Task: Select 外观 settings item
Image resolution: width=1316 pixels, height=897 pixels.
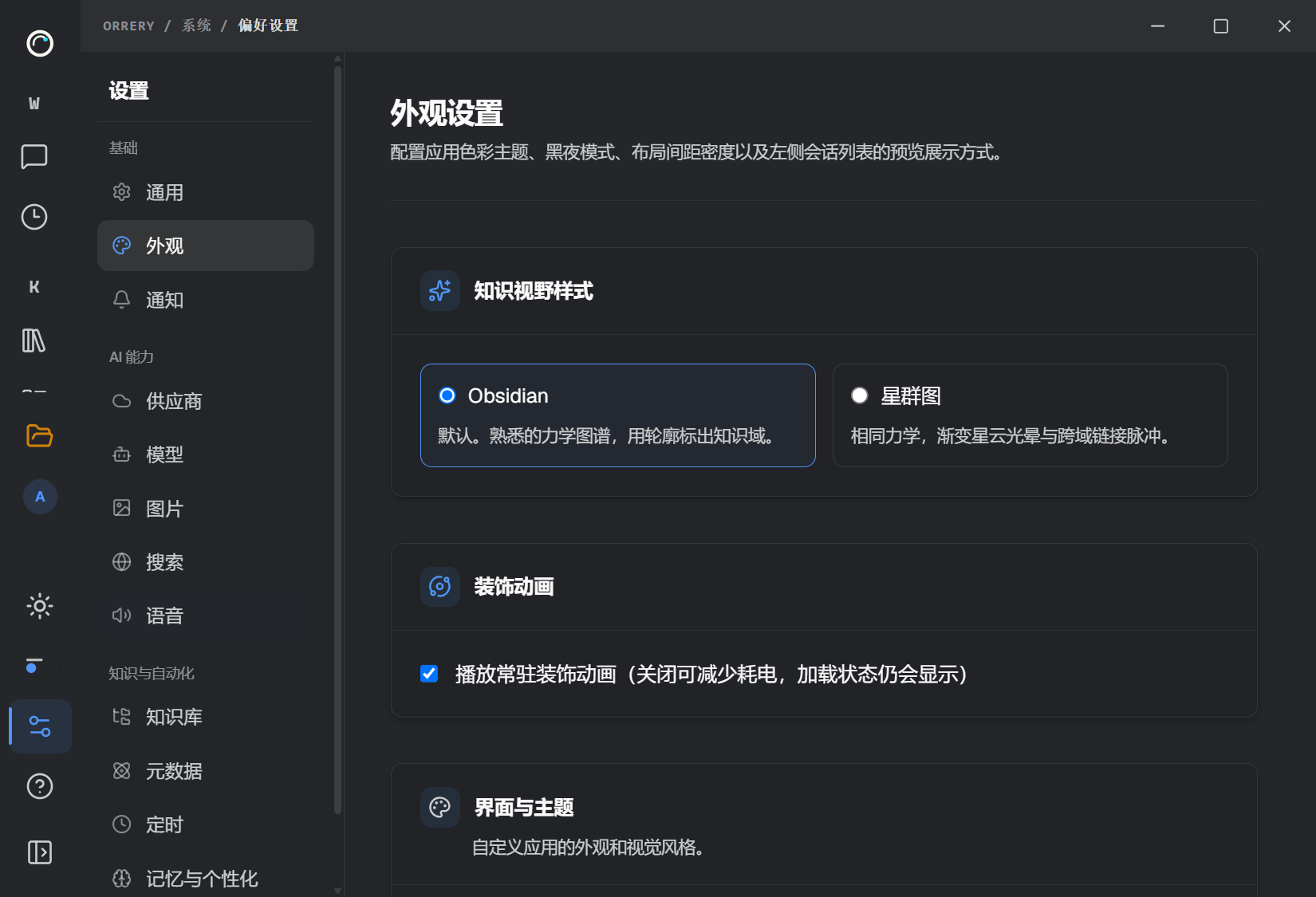Action: [206, 246]
